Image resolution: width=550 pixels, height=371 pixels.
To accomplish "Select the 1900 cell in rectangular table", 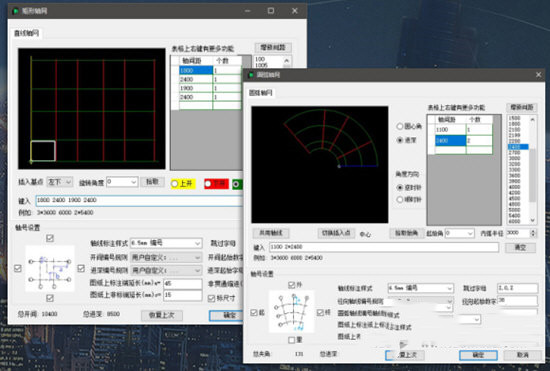I will click(196, 88).
